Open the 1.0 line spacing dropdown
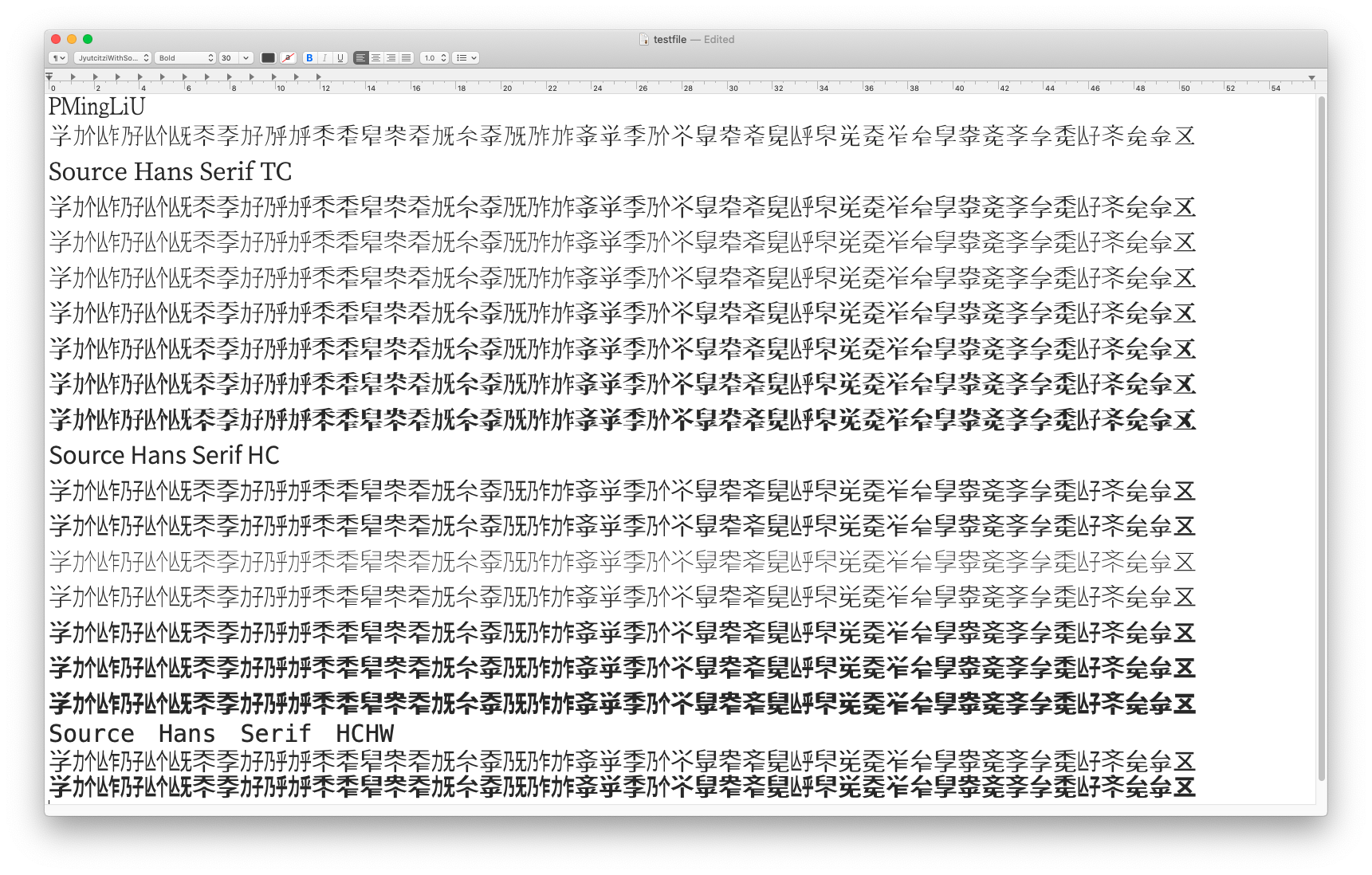This screenshot has height=875, width=1372. tap(434, 58)
